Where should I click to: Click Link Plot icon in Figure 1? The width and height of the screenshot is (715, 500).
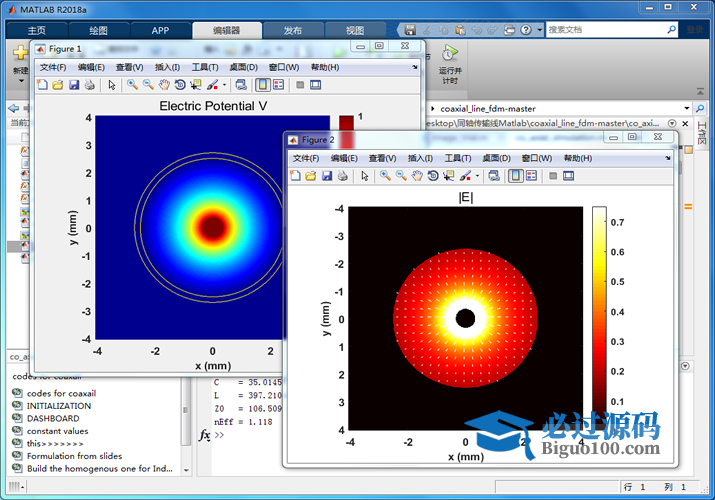point(241,85)
